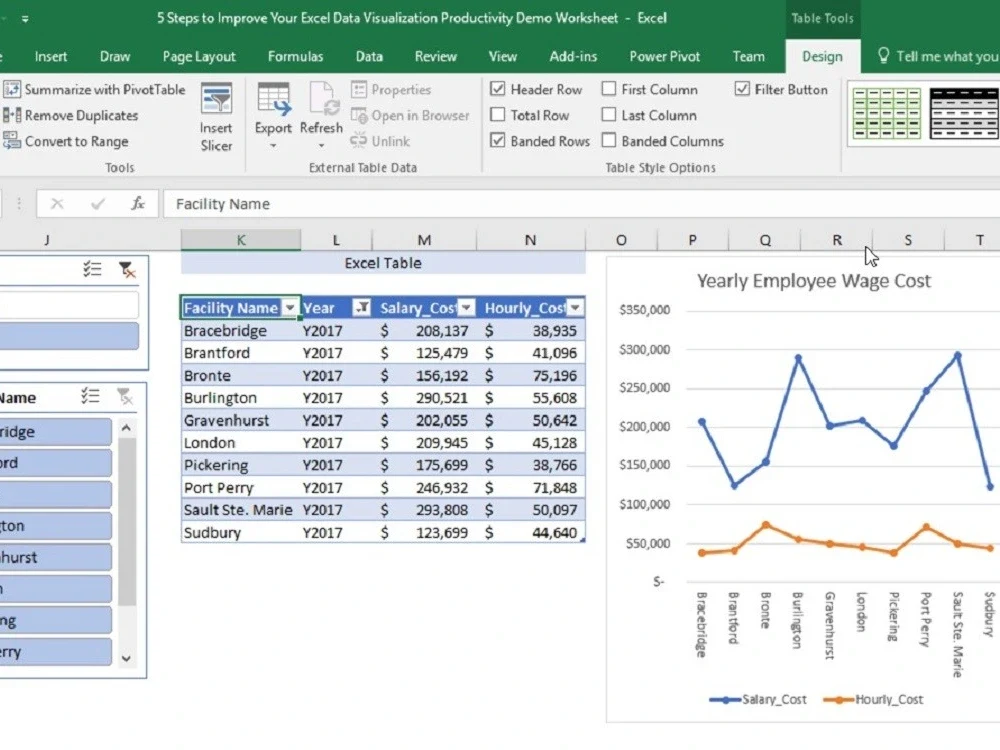
Task: Enable the Total Row option
Action: click(497, 115)
